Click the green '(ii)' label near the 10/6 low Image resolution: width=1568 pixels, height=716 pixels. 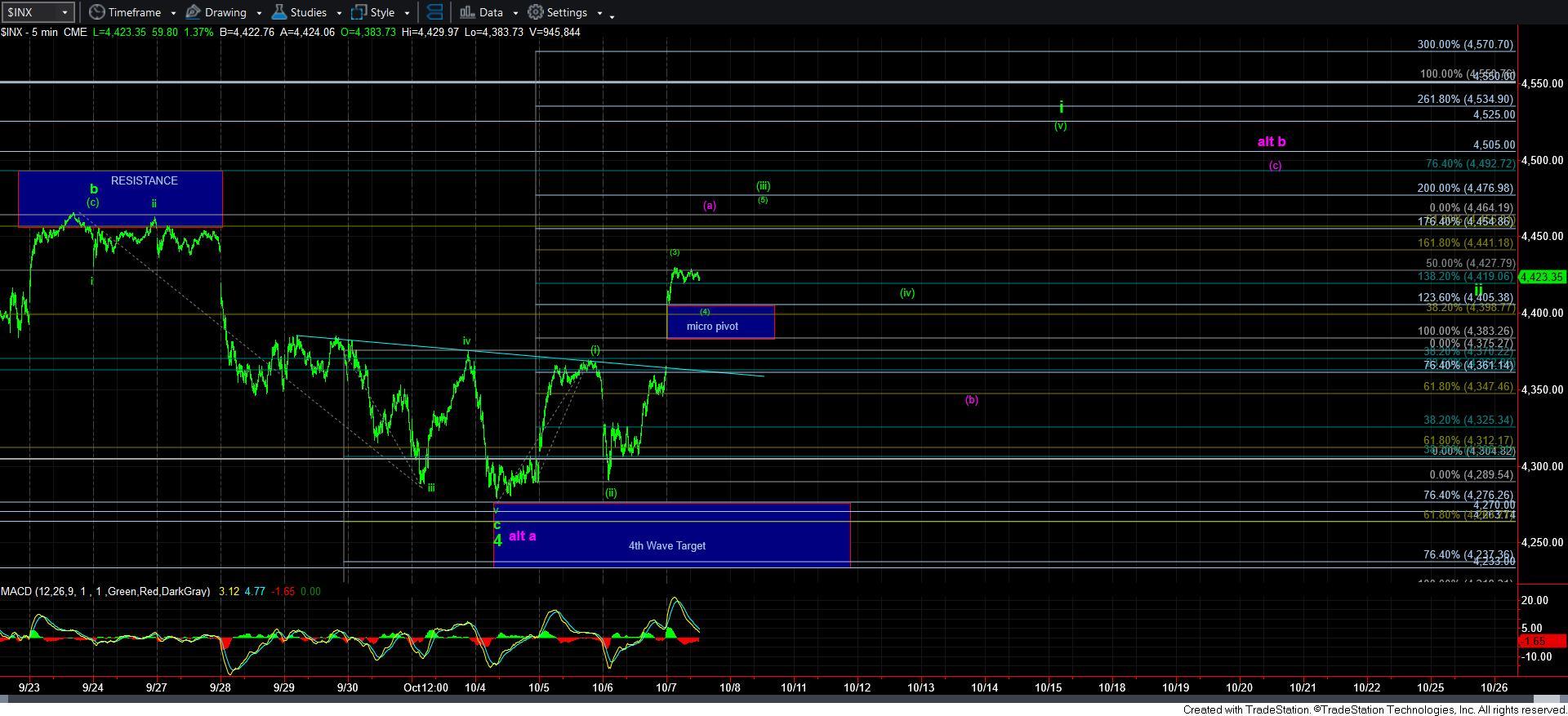pos(611,492)
